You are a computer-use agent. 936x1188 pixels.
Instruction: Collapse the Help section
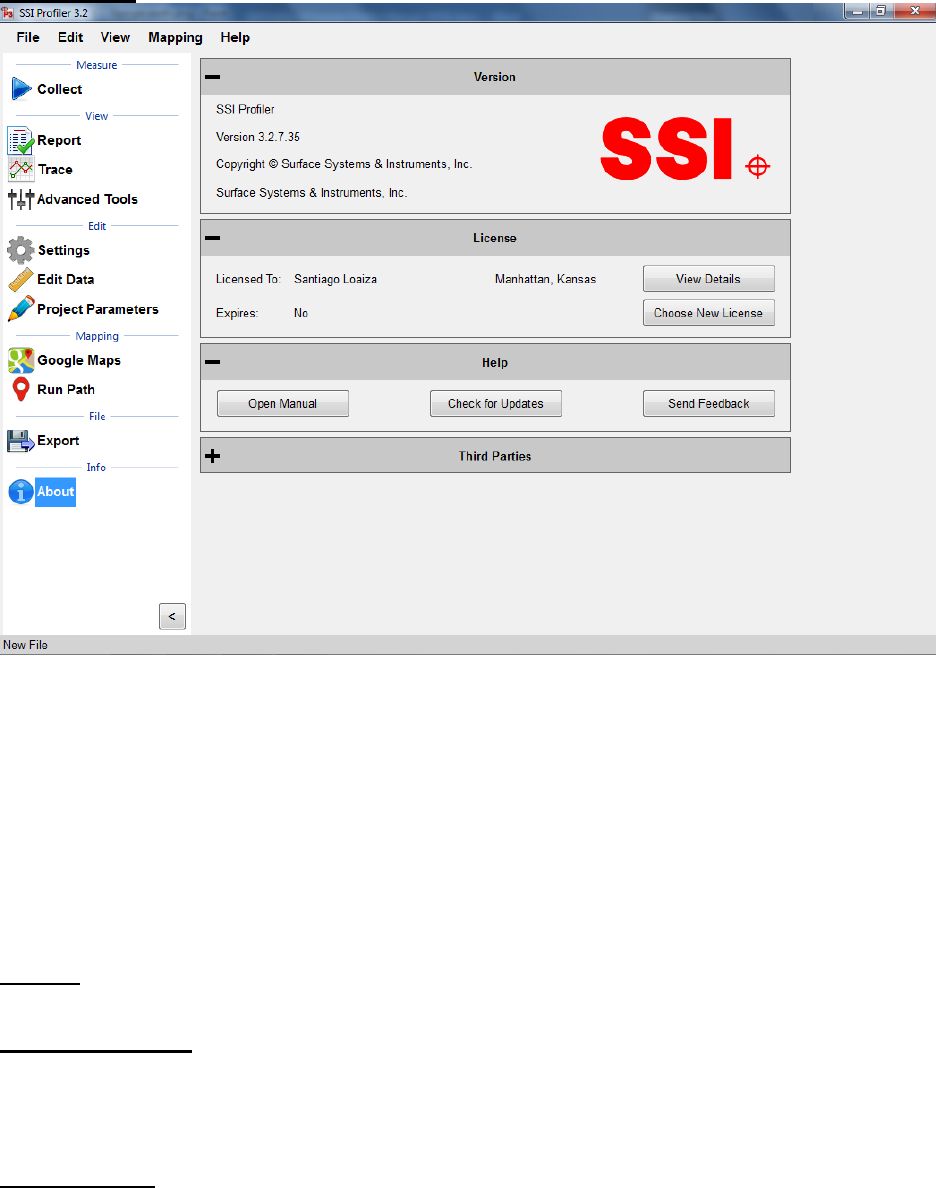pyautogui.click(x=213, y=362)
